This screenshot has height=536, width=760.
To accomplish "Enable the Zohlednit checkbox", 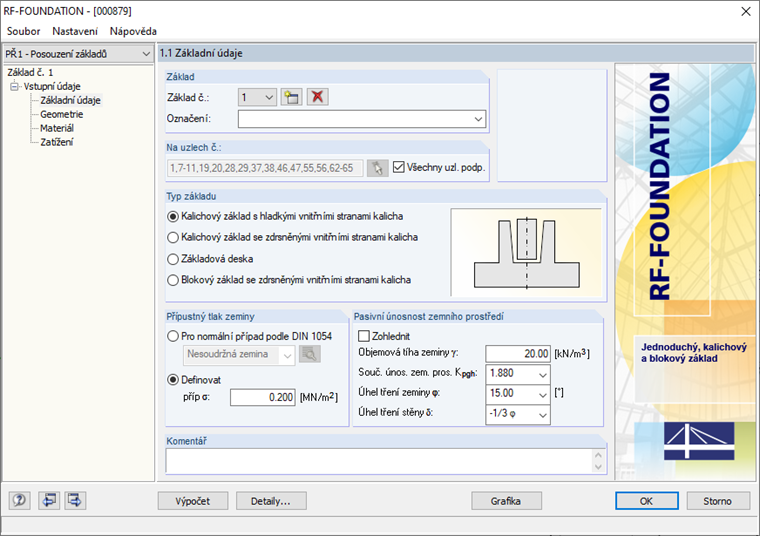I will (x=364, y=336).
